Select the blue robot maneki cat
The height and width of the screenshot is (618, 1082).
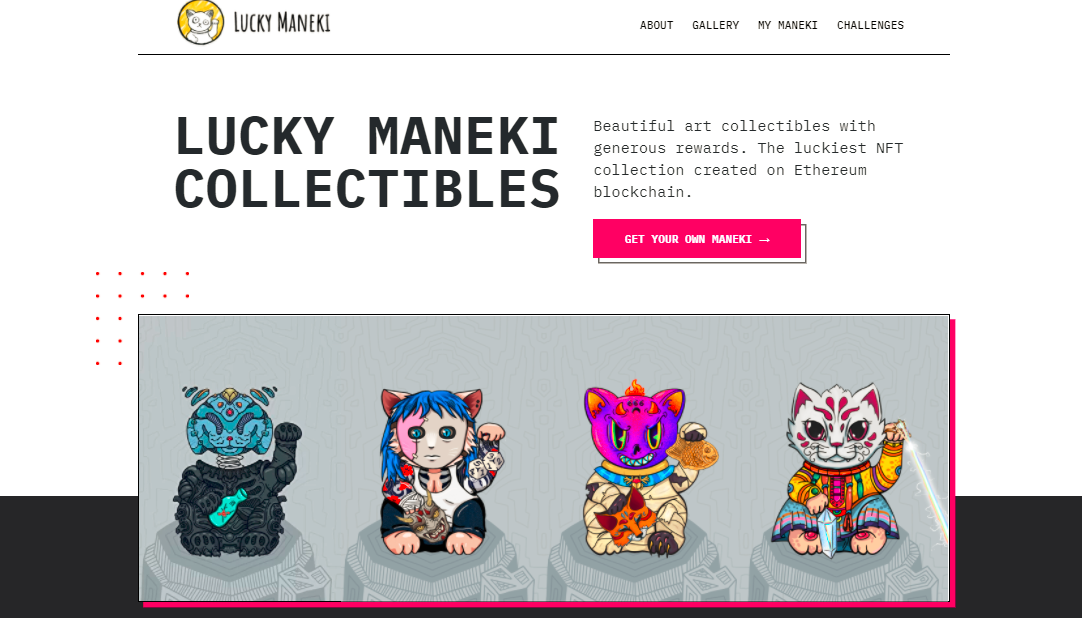237,471
